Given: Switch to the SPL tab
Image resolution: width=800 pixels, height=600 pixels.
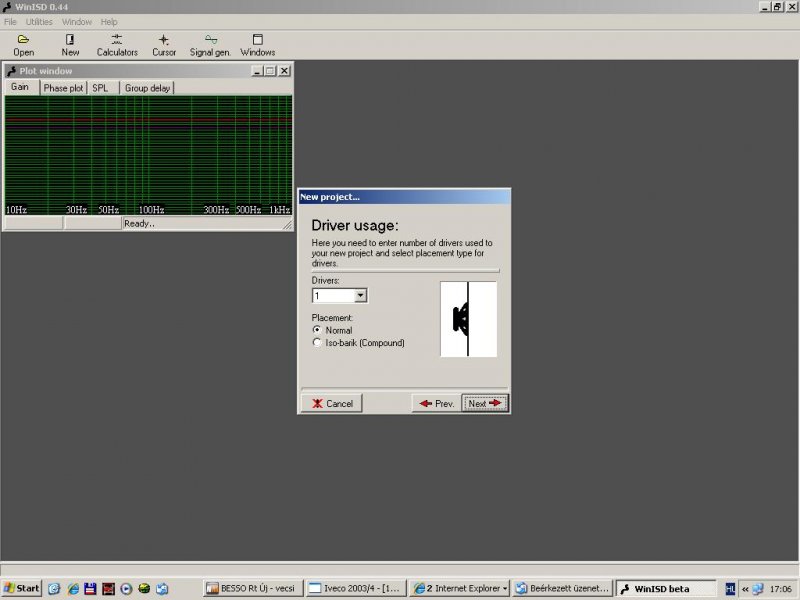Looking at the screenshot, I should 101,88.
